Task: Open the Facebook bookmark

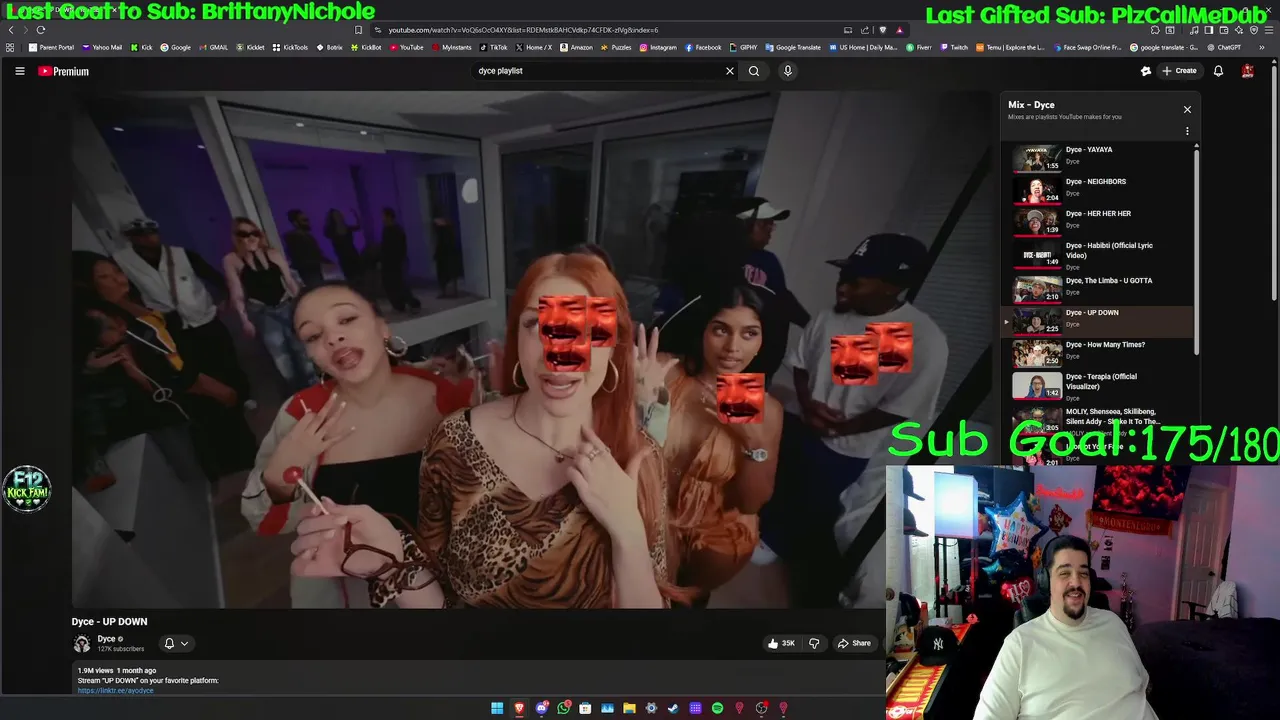Action: pyautogui.click(x=703, y=47)
